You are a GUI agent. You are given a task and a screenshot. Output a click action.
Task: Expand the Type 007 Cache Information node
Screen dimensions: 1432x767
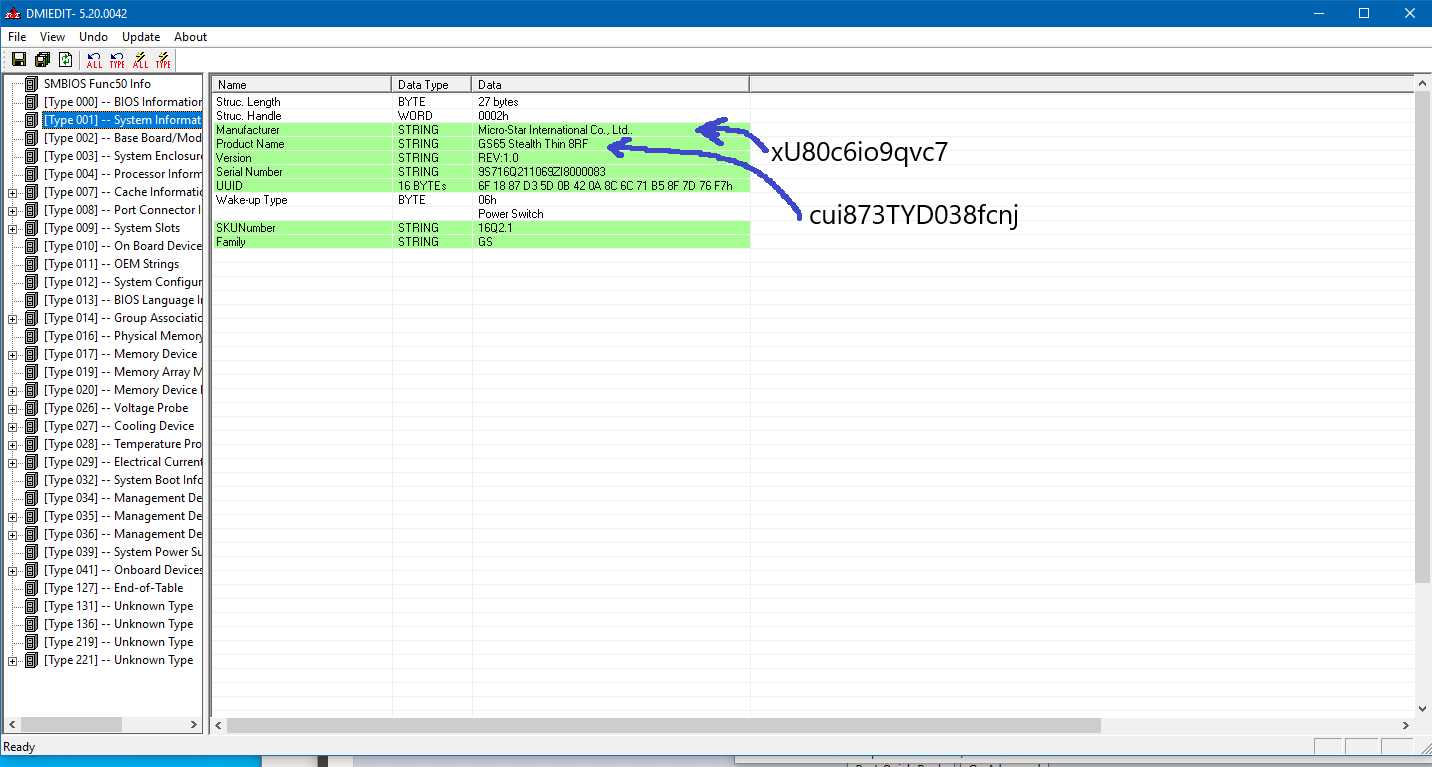[x=12, y=192]
